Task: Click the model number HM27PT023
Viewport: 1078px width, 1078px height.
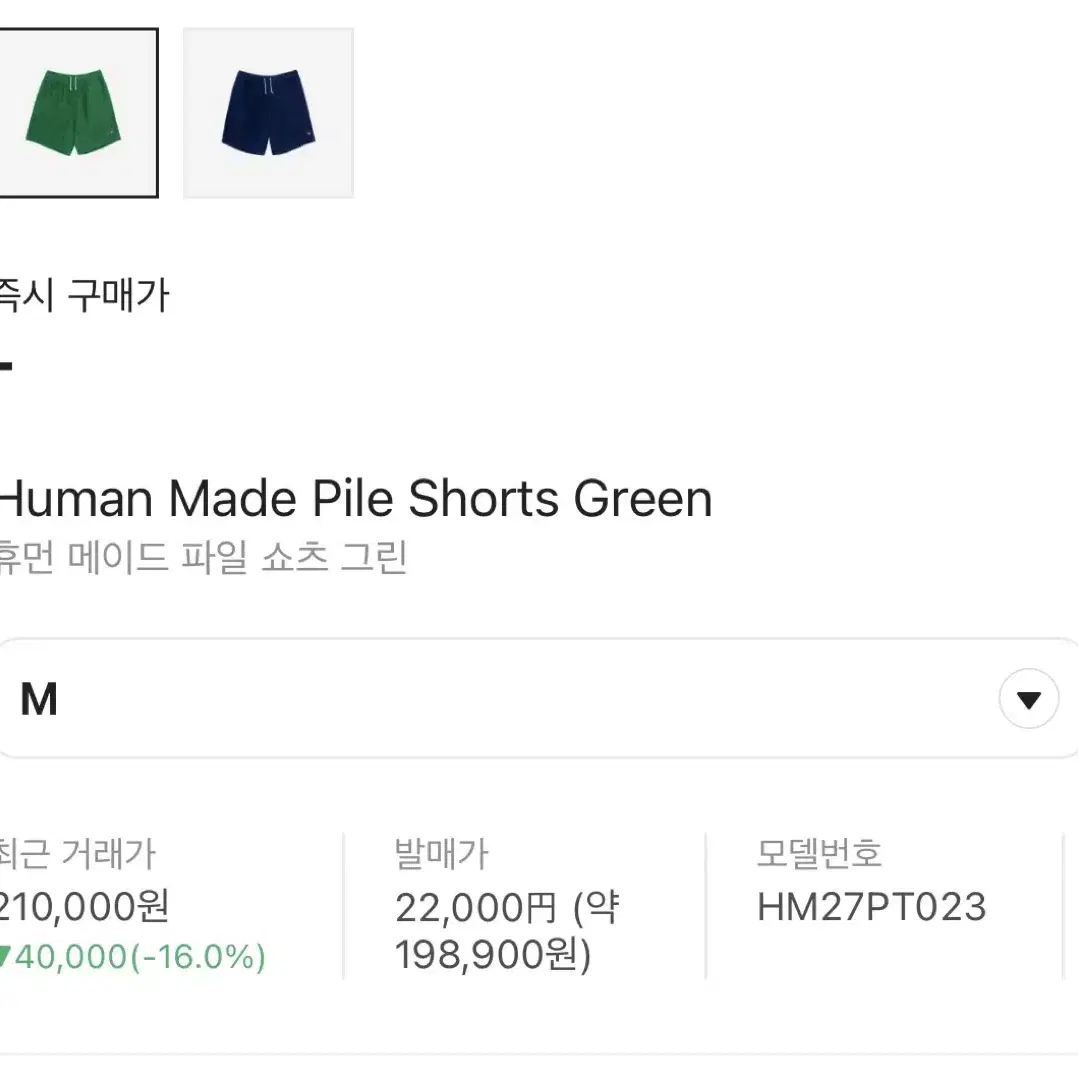Action: pyautogui.click(x=871, y=907)
